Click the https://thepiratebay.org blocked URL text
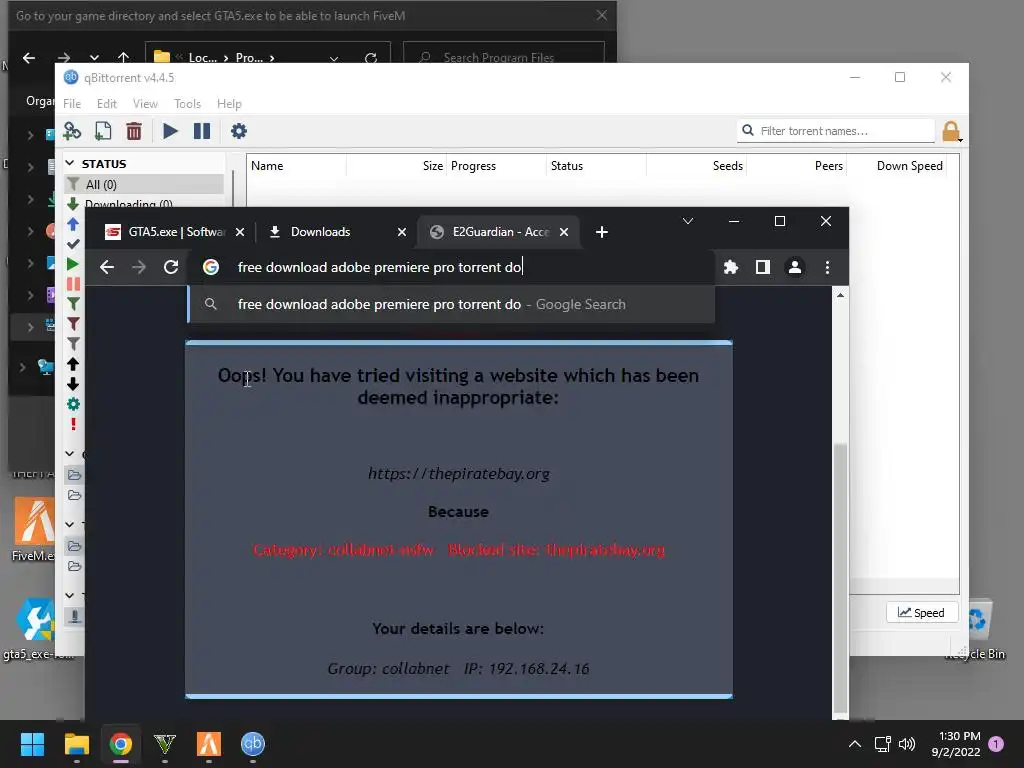The width and height of the screenshot is (1024, 768). click(458, 473)
